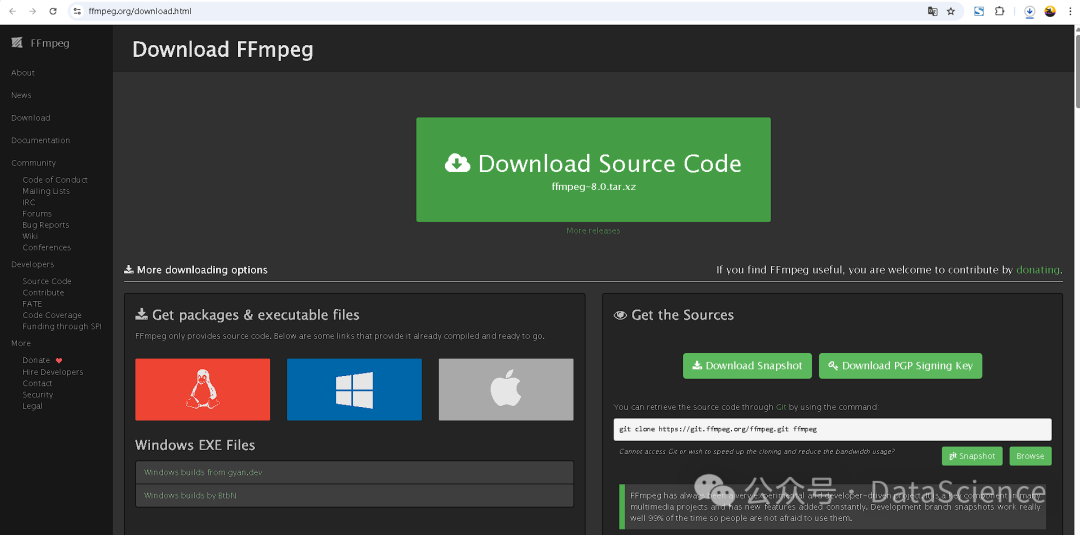
Task: Click the Git link in sources text
Action: [x=781, y=407]
